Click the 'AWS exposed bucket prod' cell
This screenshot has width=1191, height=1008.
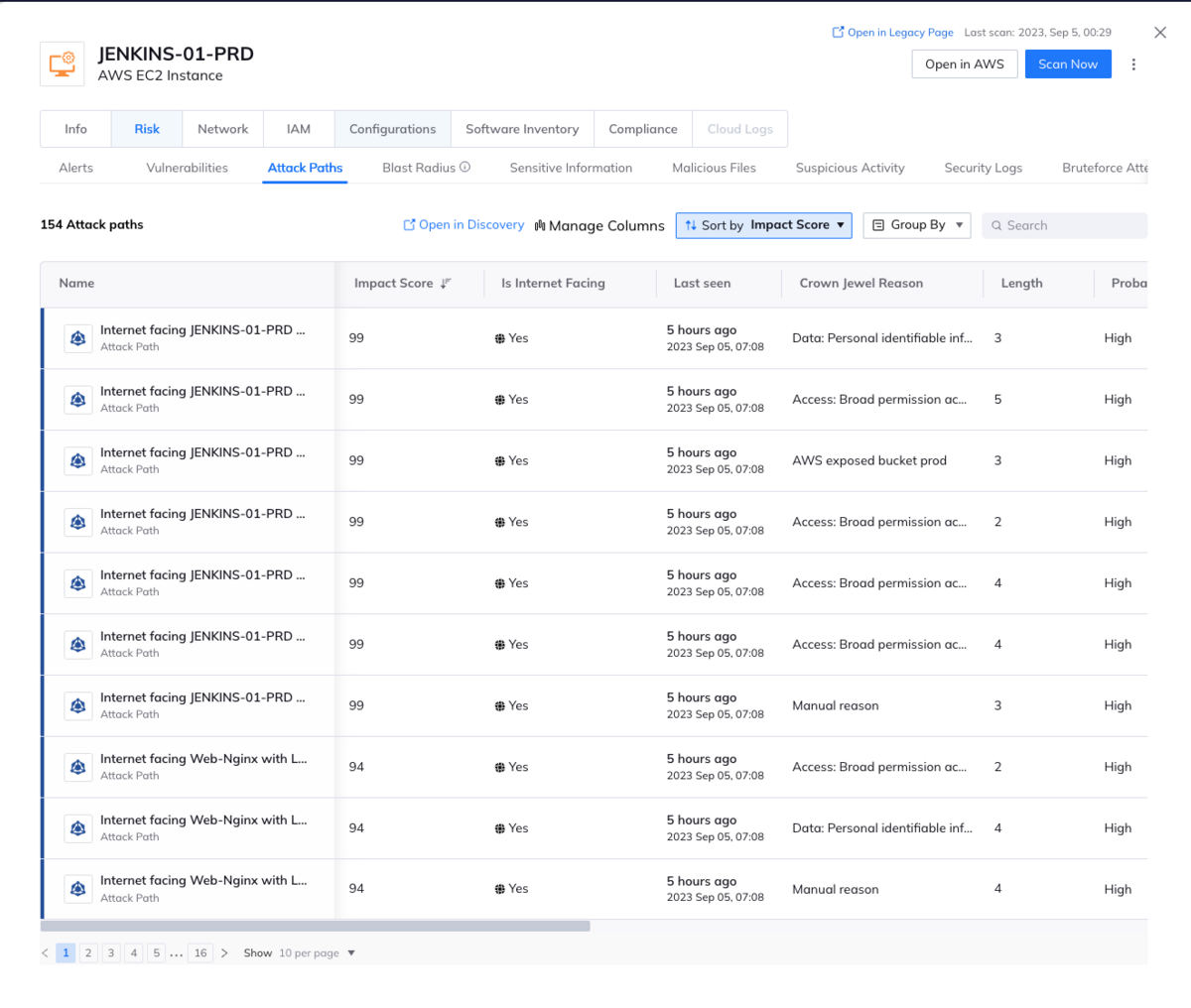tap(869, 461)
